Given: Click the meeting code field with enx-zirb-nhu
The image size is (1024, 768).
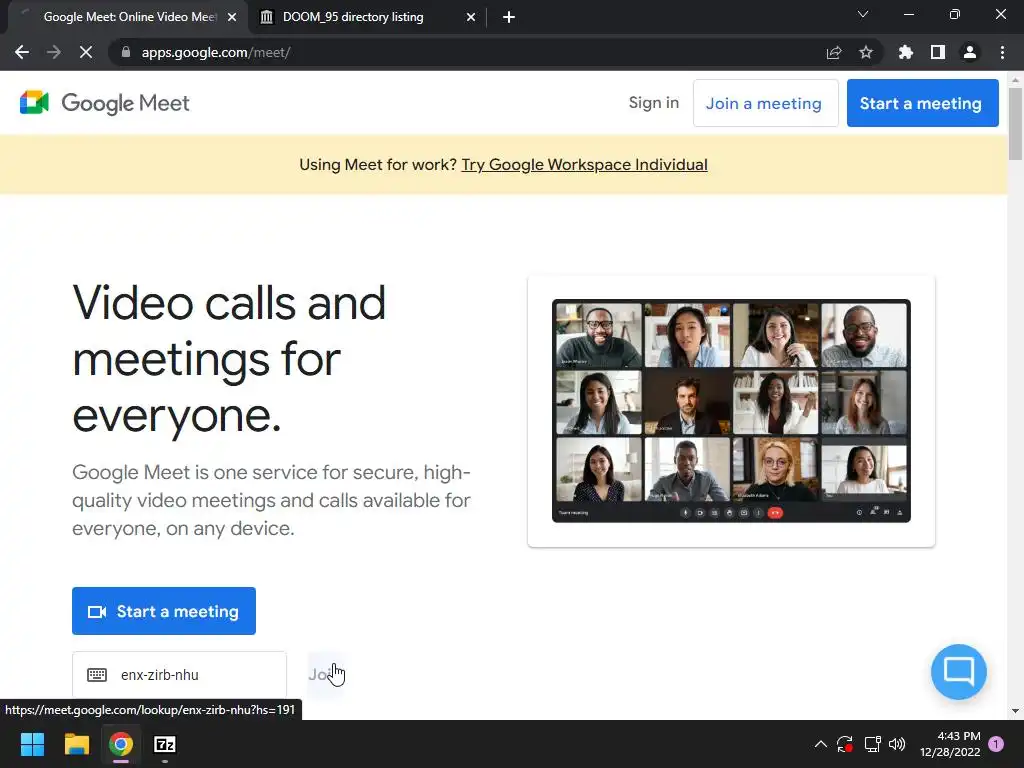Looking at the screenshot, I should (179, 675).
